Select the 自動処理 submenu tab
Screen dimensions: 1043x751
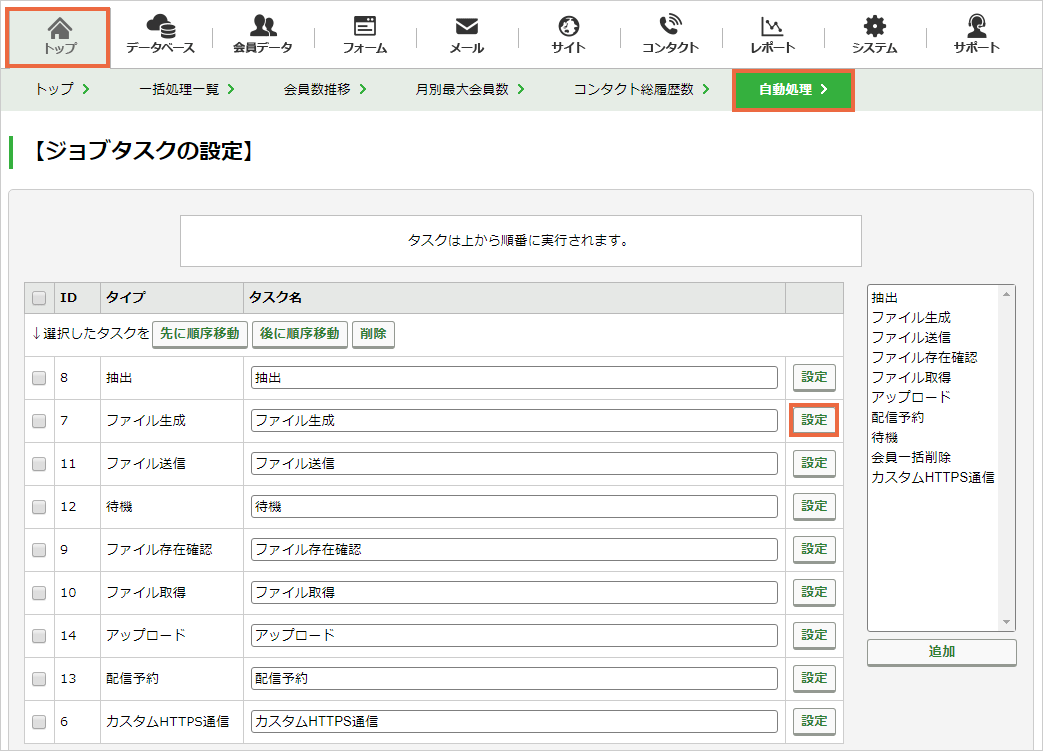tap(793, 90)
